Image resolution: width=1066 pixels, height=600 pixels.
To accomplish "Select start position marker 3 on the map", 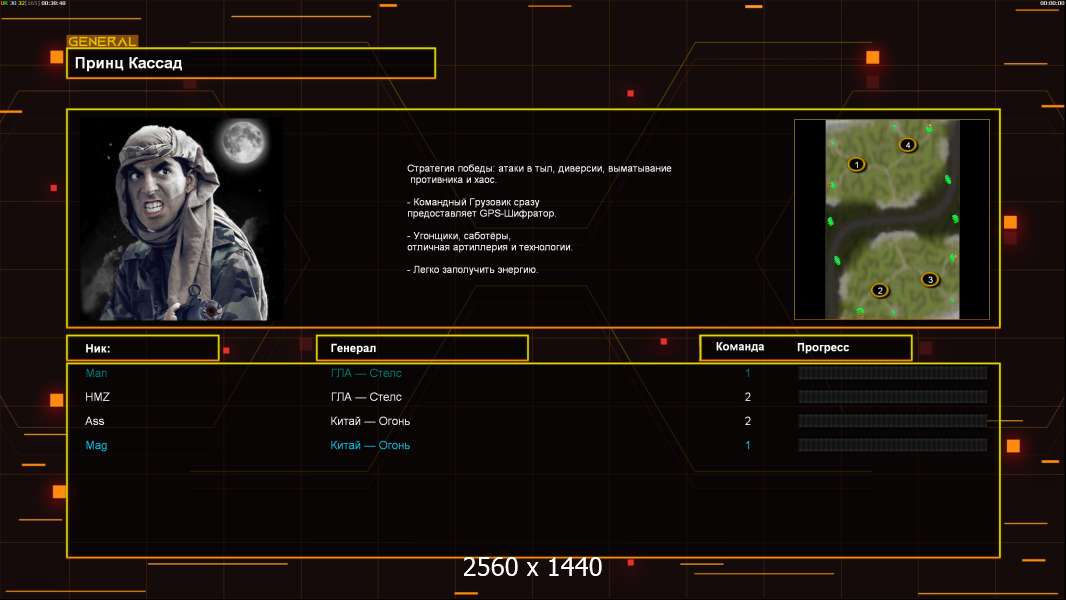I will point(930,280).
